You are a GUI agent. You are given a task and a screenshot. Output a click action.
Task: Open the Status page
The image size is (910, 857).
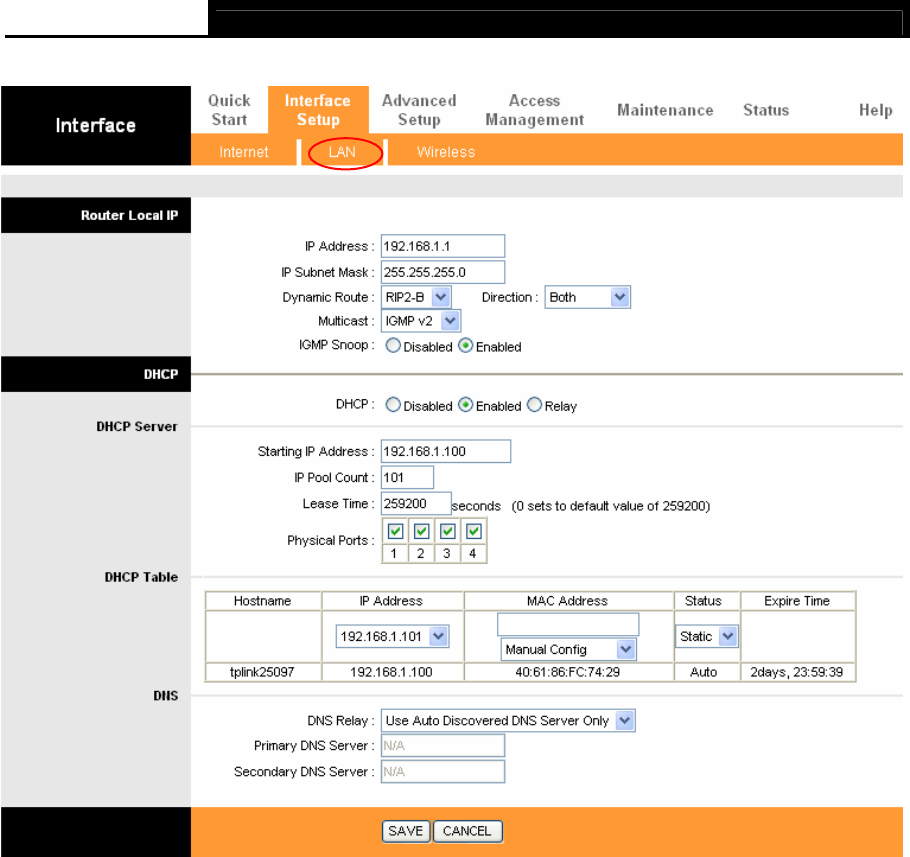(765, 110)
